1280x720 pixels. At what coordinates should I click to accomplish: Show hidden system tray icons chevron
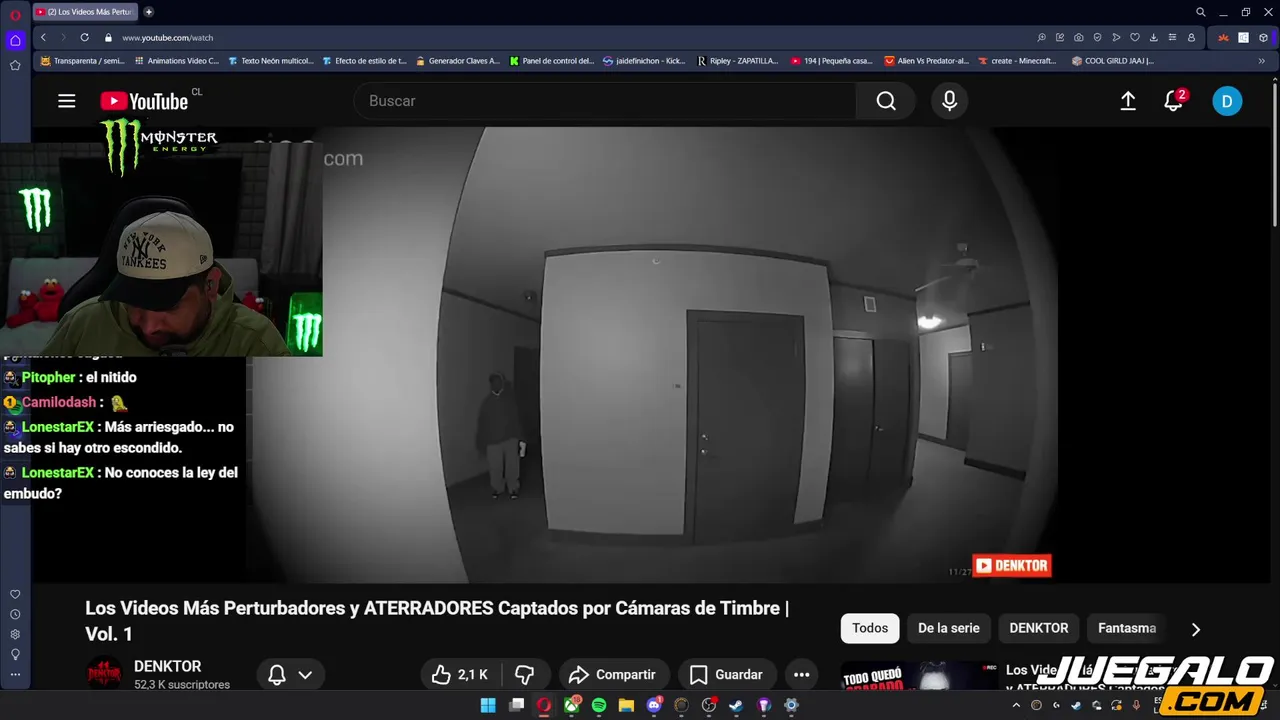(1018, 705)
